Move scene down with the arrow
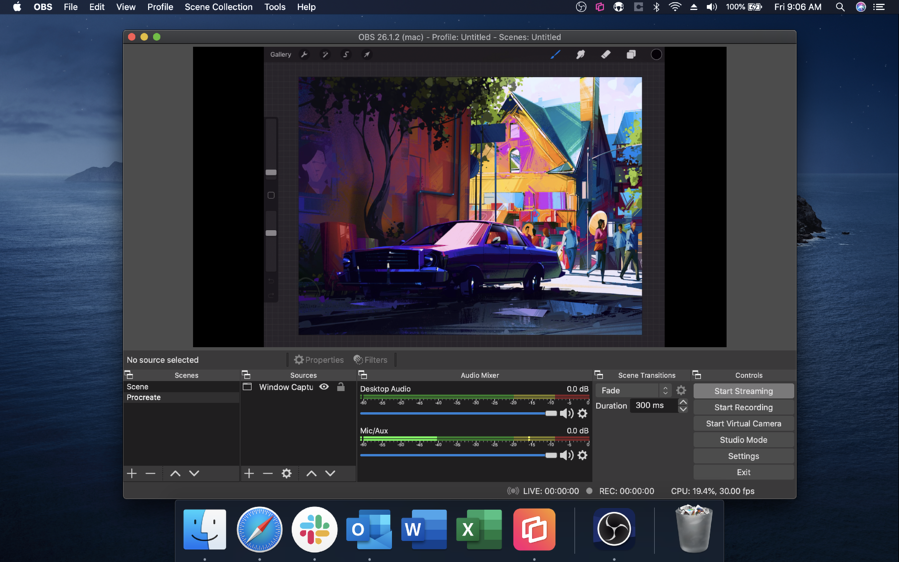This screenshot has width=899, height=562. (x=194, y=473)
